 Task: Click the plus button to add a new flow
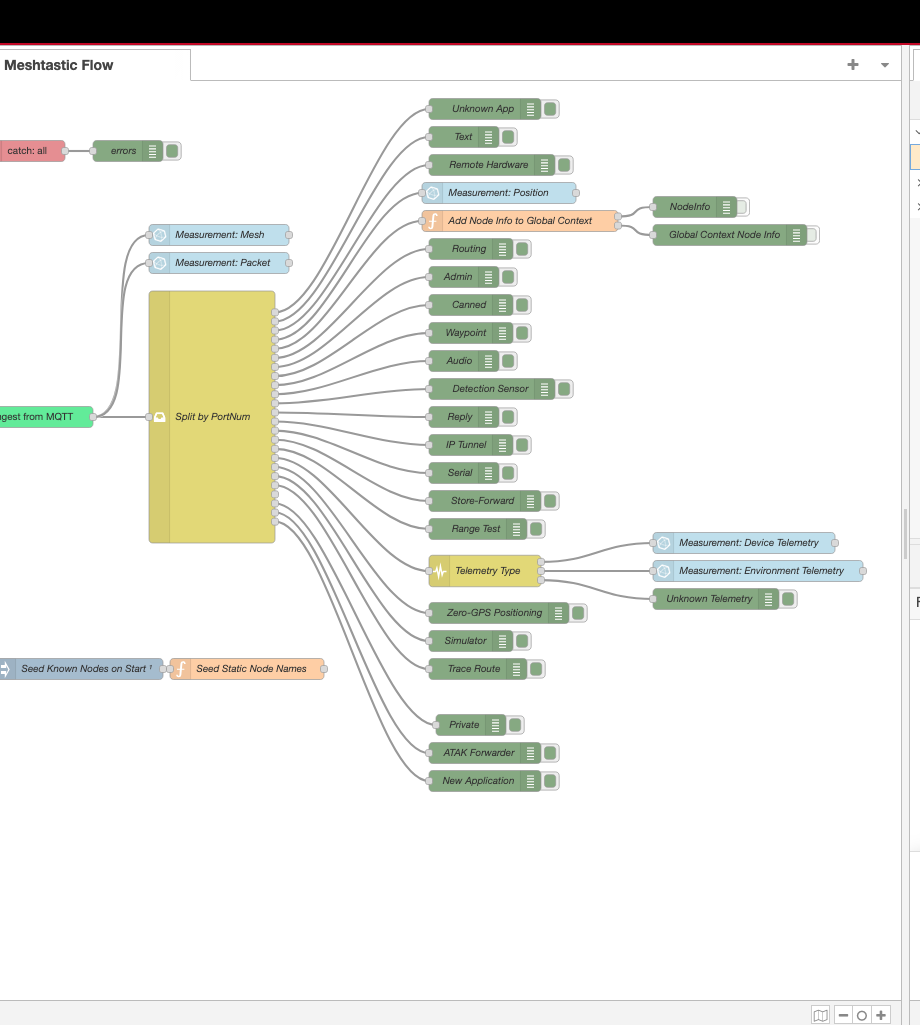tap(852, 64)
